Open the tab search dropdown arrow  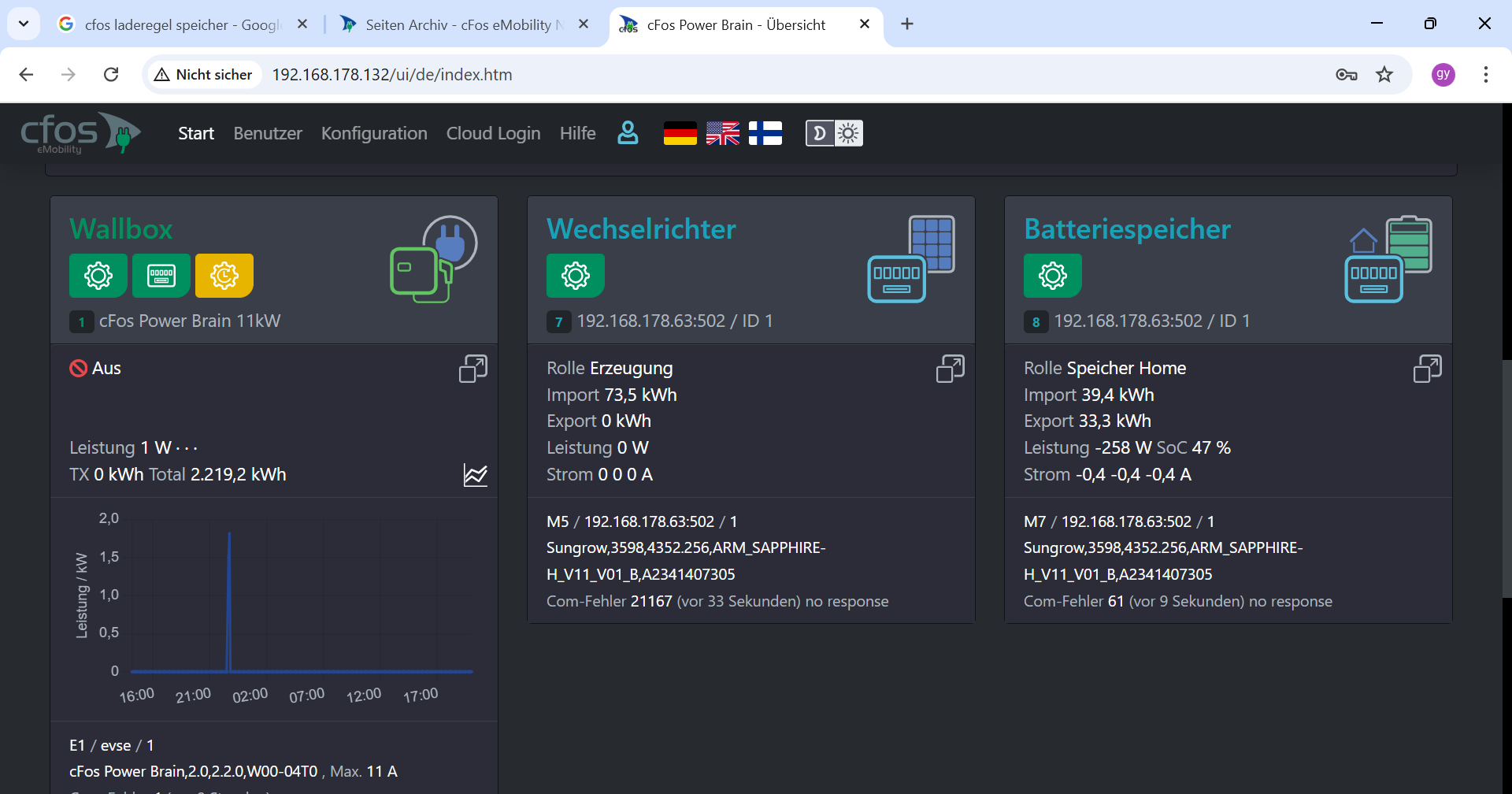(24, 24)
